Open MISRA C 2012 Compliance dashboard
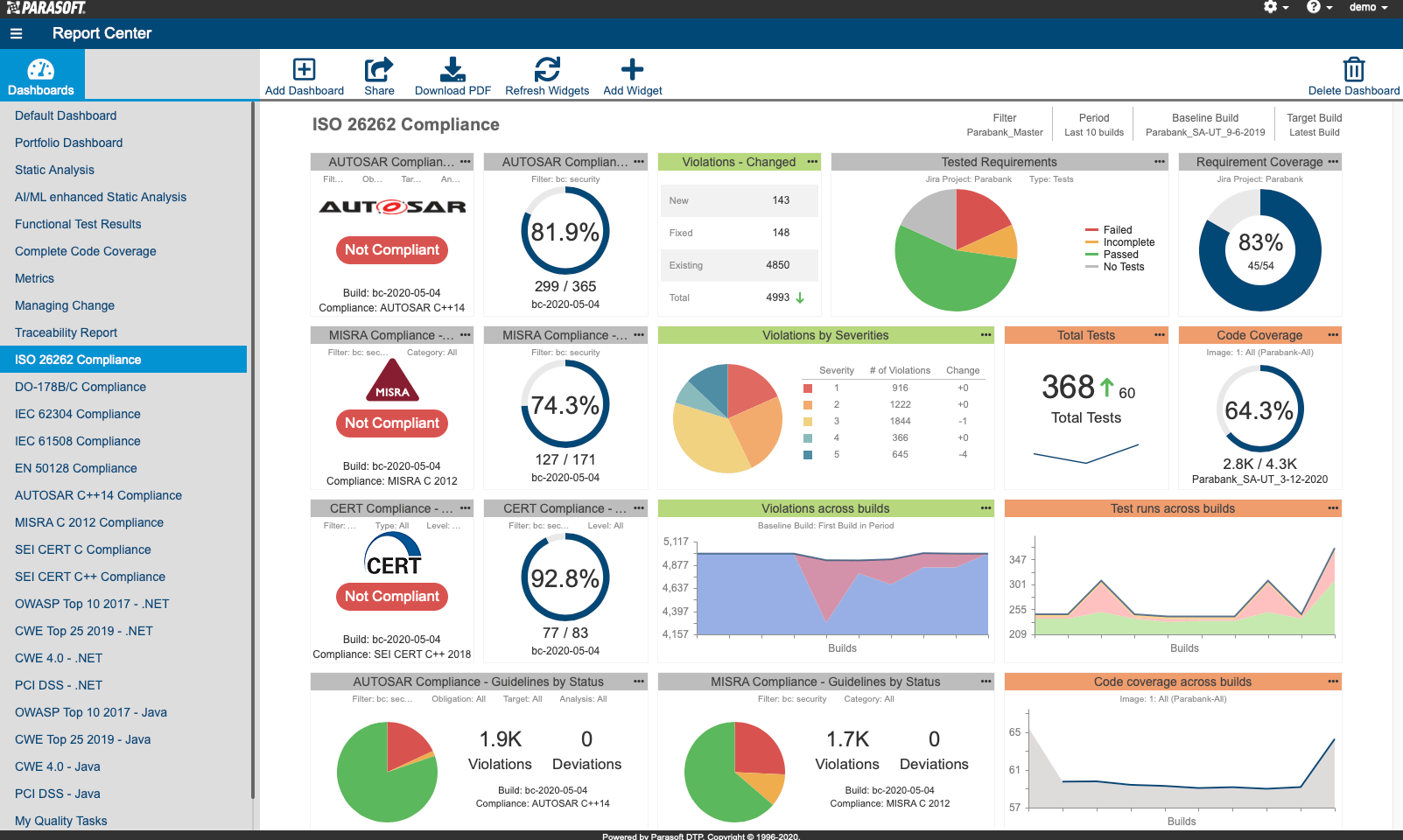Screen dimensions: 1403x840 89,522
